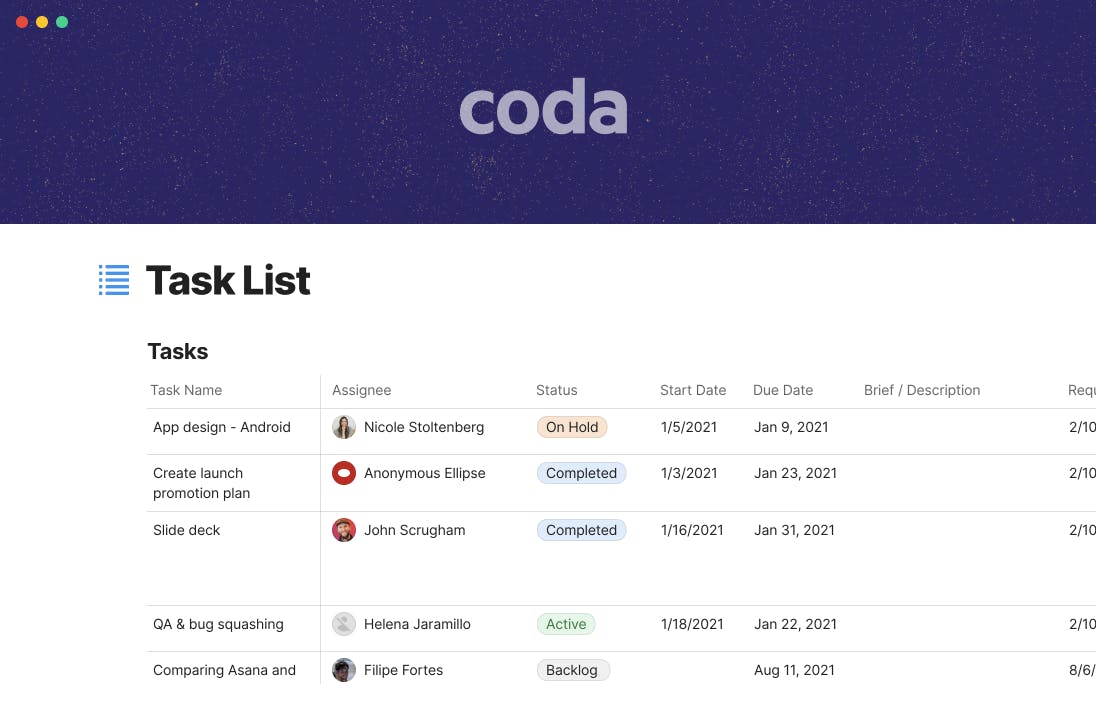Open the On Hold status tag

(572, 427)
